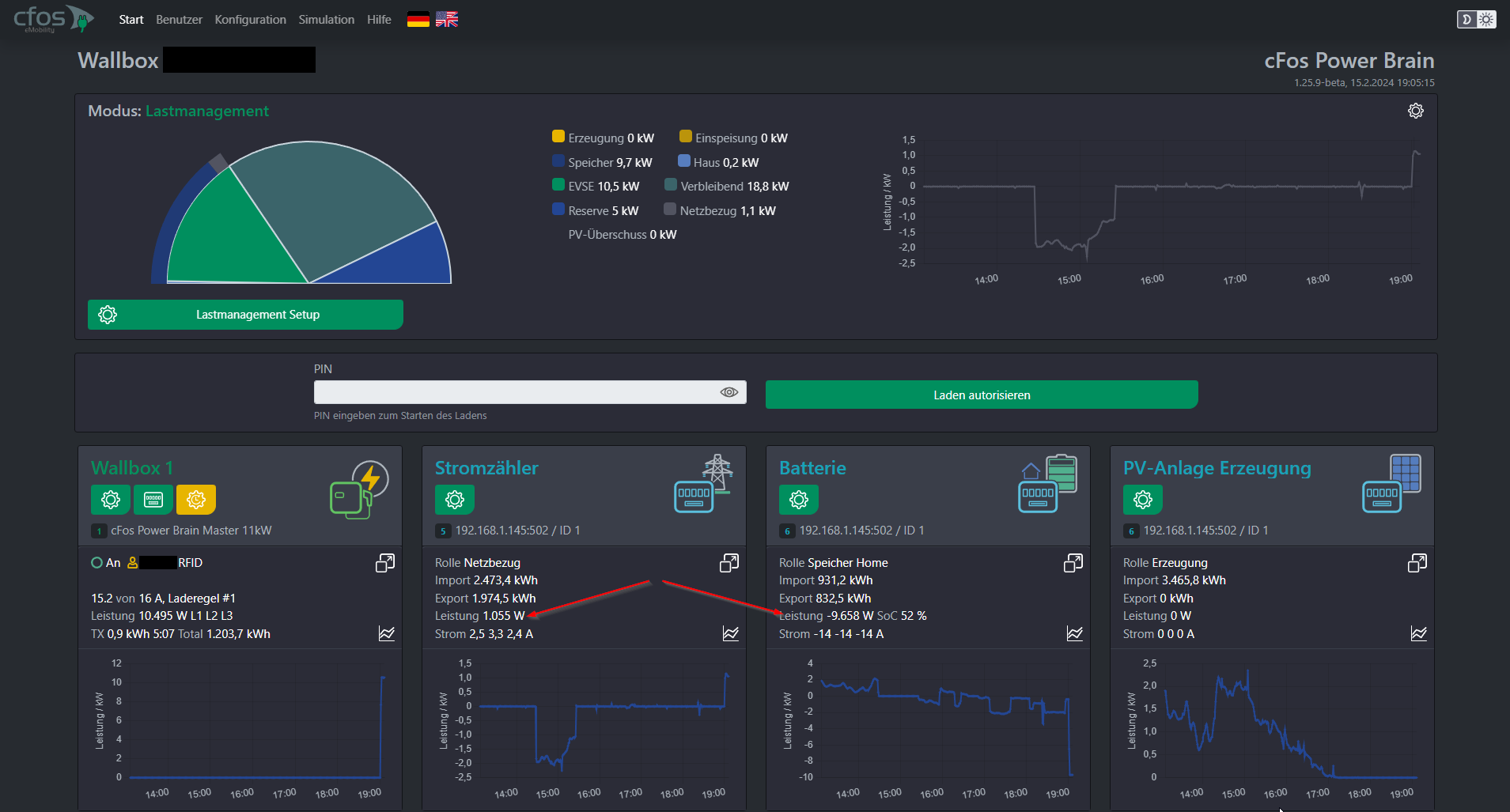Click the Batterie storage meter illustration
Image resolution: width=1510 pixels, height=812 pixels.
[x=1047, y=483]
